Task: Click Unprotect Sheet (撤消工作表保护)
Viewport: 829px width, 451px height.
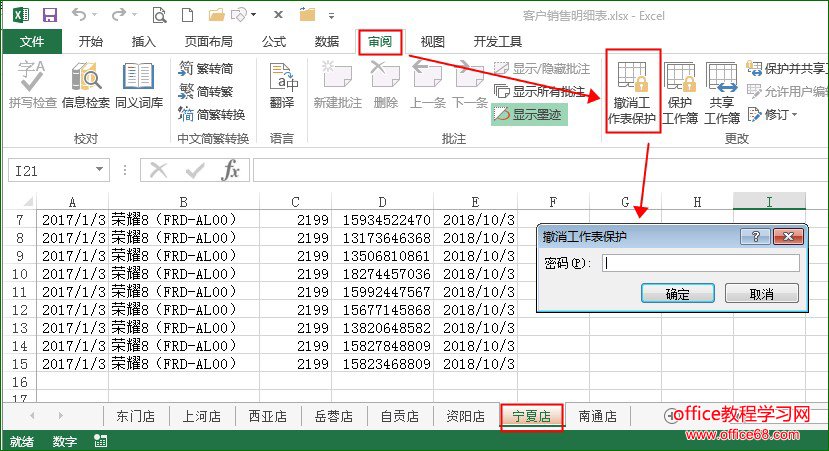Action: (632, 91)
